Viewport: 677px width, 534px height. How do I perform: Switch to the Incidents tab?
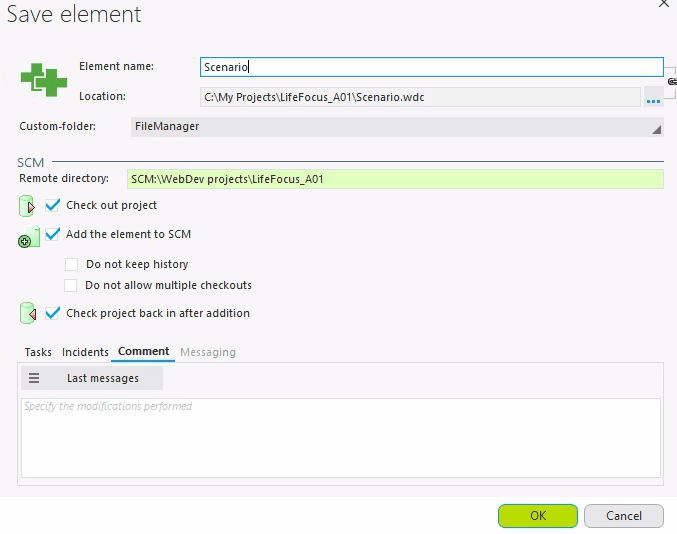pos(85,352)
